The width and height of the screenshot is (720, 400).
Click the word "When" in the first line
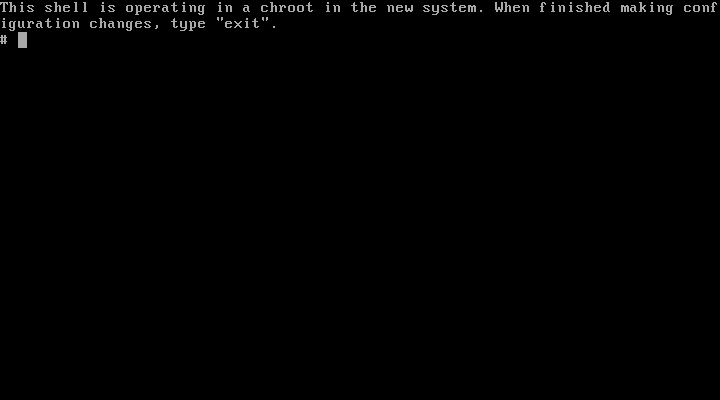pyautogui.click(x=512, y=8)
